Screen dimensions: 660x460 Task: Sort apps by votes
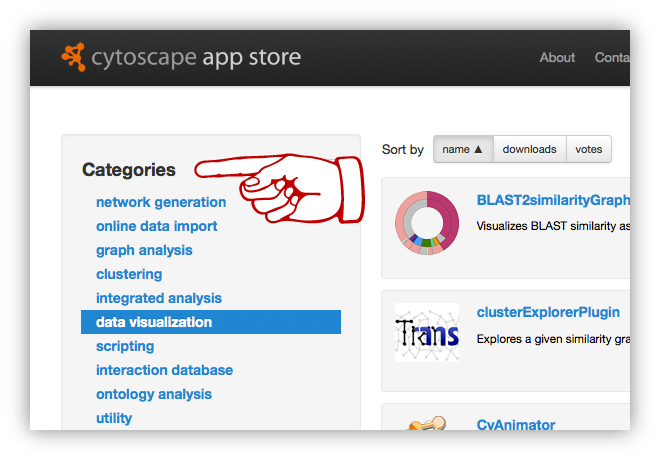589,149
